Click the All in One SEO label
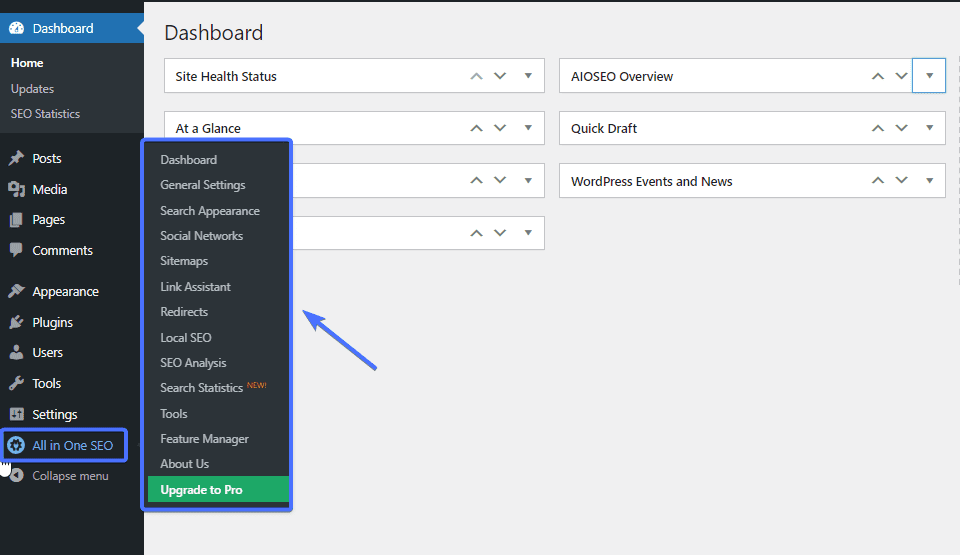This screenshot has height=555, width=960. (x=73, y=445)
